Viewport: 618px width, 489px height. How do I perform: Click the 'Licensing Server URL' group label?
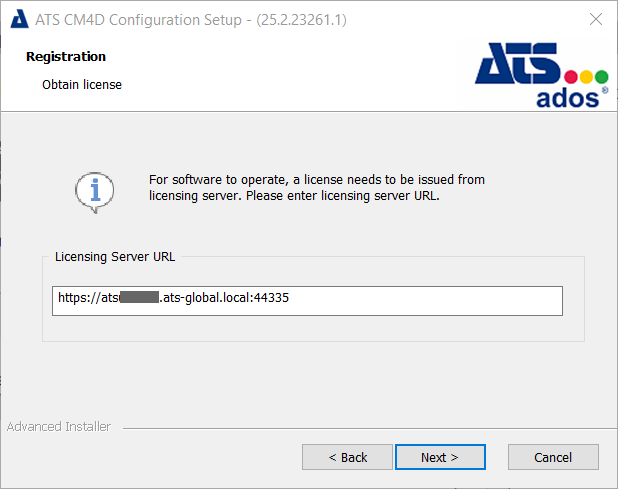tap(116, 257)
